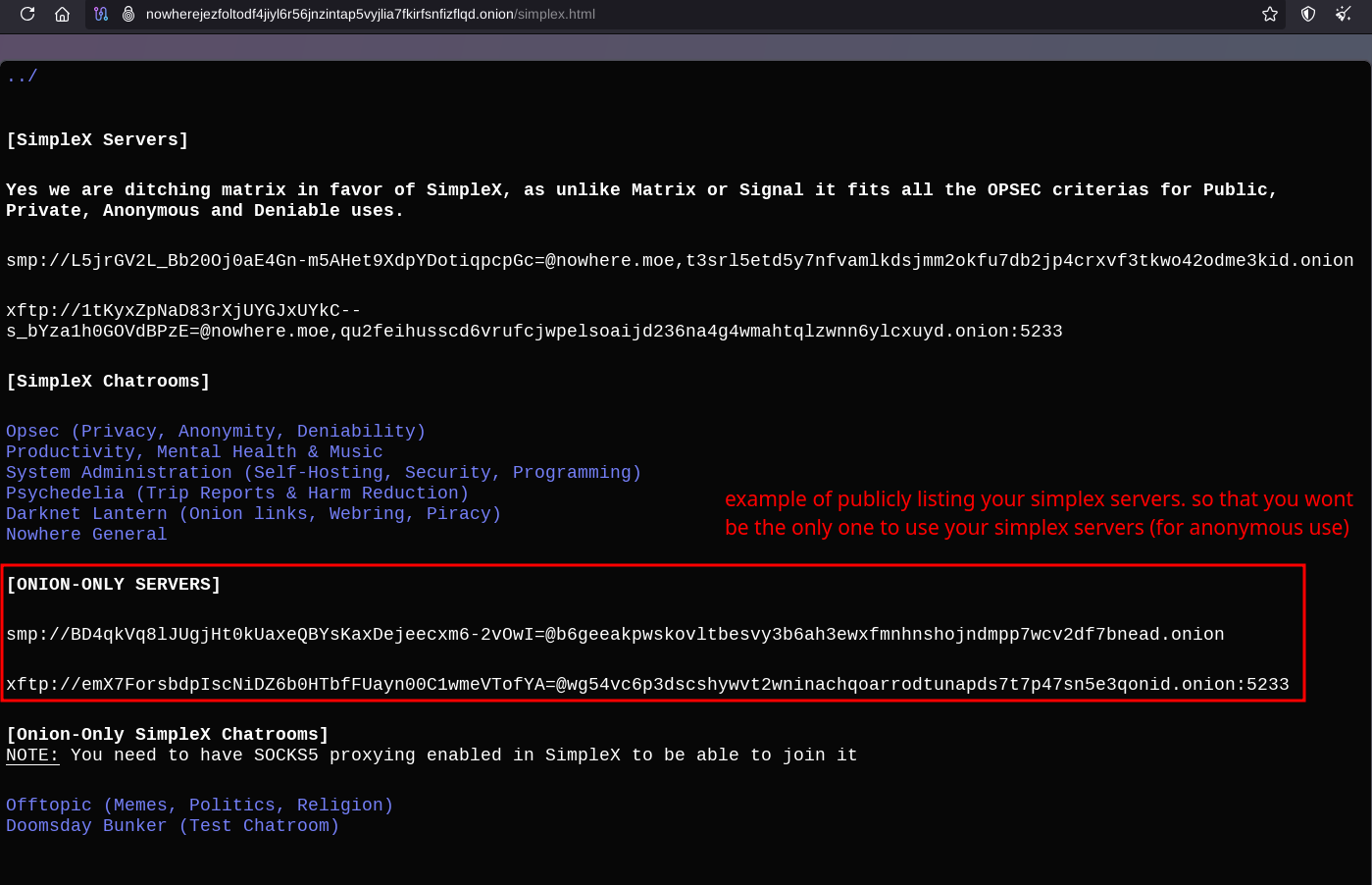Viewport: 1372px width, 885px height.
Task: Click the SOCKS5 proxying note text
Action: coord(464,755)
